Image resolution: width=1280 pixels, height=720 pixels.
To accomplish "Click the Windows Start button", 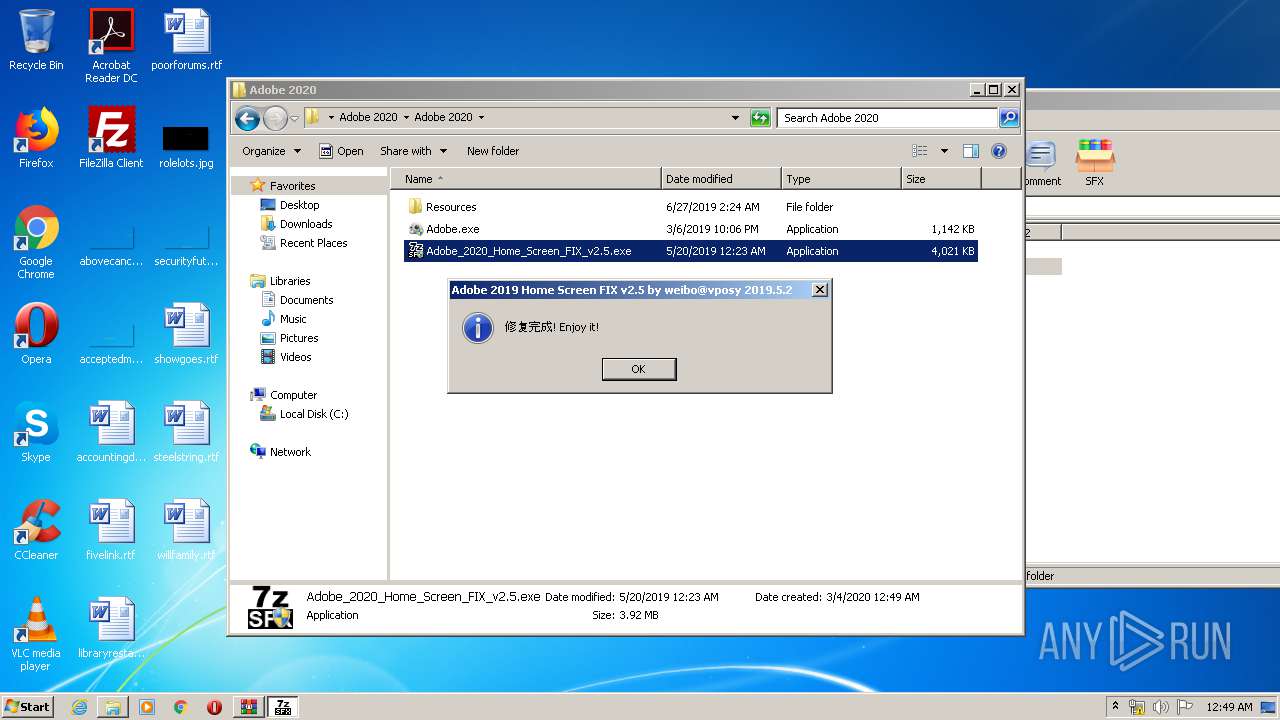I will click(27, 706).
